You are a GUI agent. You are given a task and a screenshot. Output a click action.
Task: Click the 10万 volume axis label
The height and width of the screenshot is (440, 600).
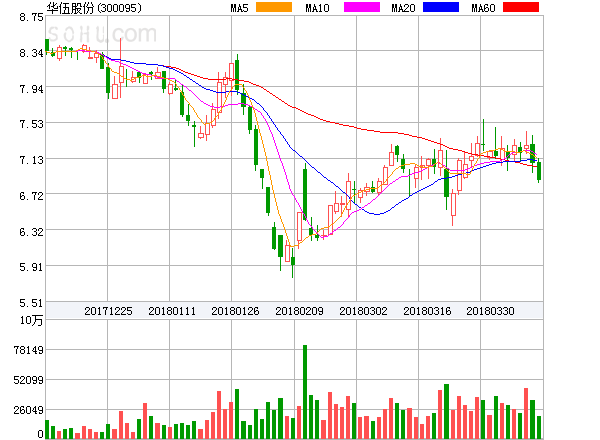(31, 320)
